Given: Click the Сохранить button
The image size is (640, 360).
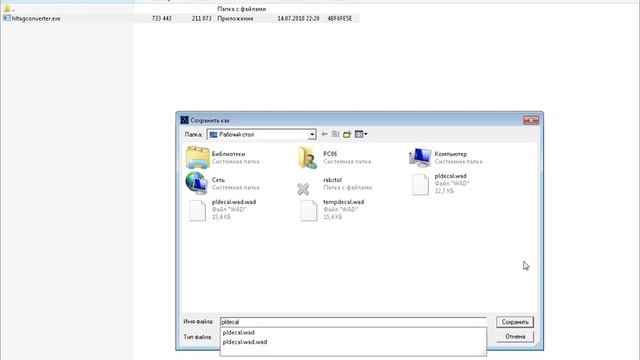Looking at the screenshot, I should point(515,322).
